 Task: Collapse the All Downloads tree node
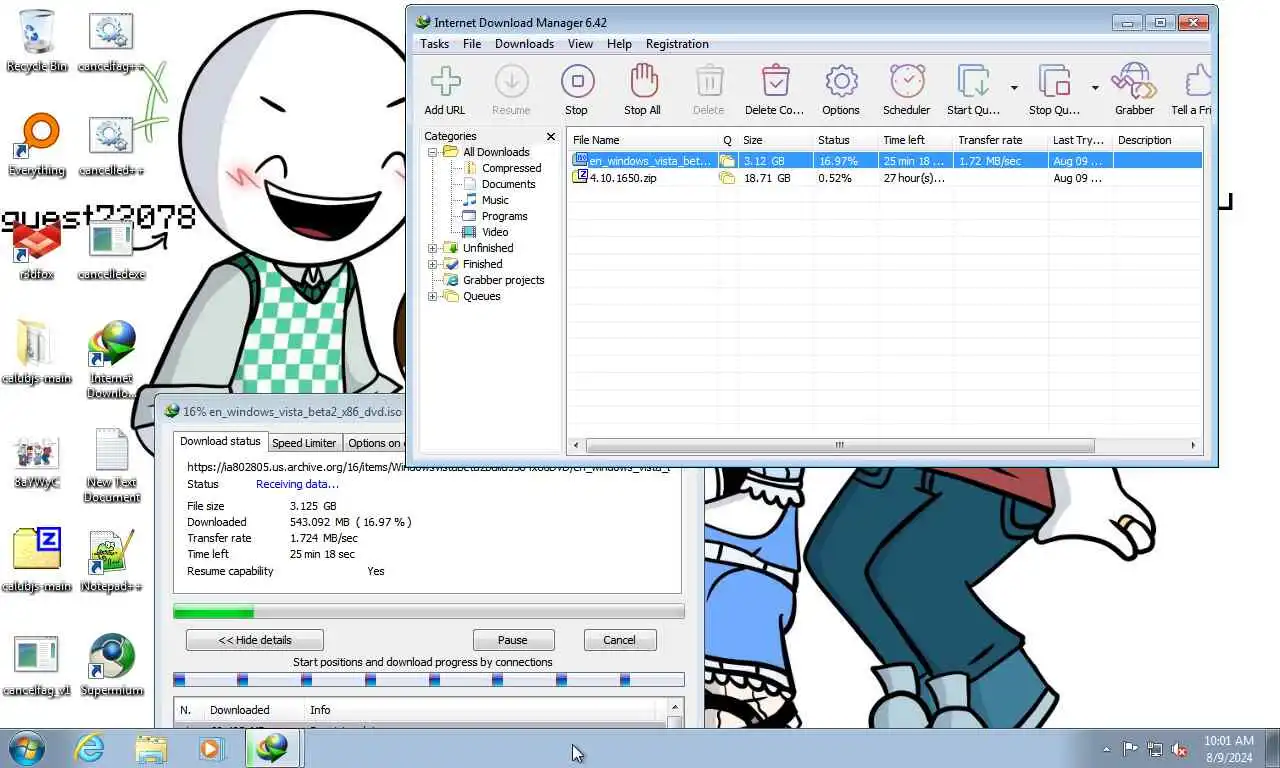[433, 152]
